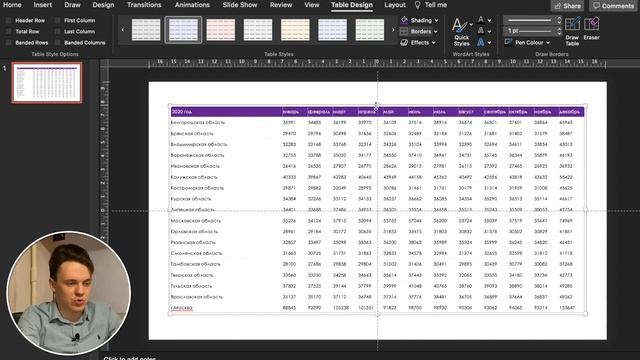Click the Тульская область row label
Image resolution: width=640 pixels, height=360 pixels.
[x=191, y=286]
